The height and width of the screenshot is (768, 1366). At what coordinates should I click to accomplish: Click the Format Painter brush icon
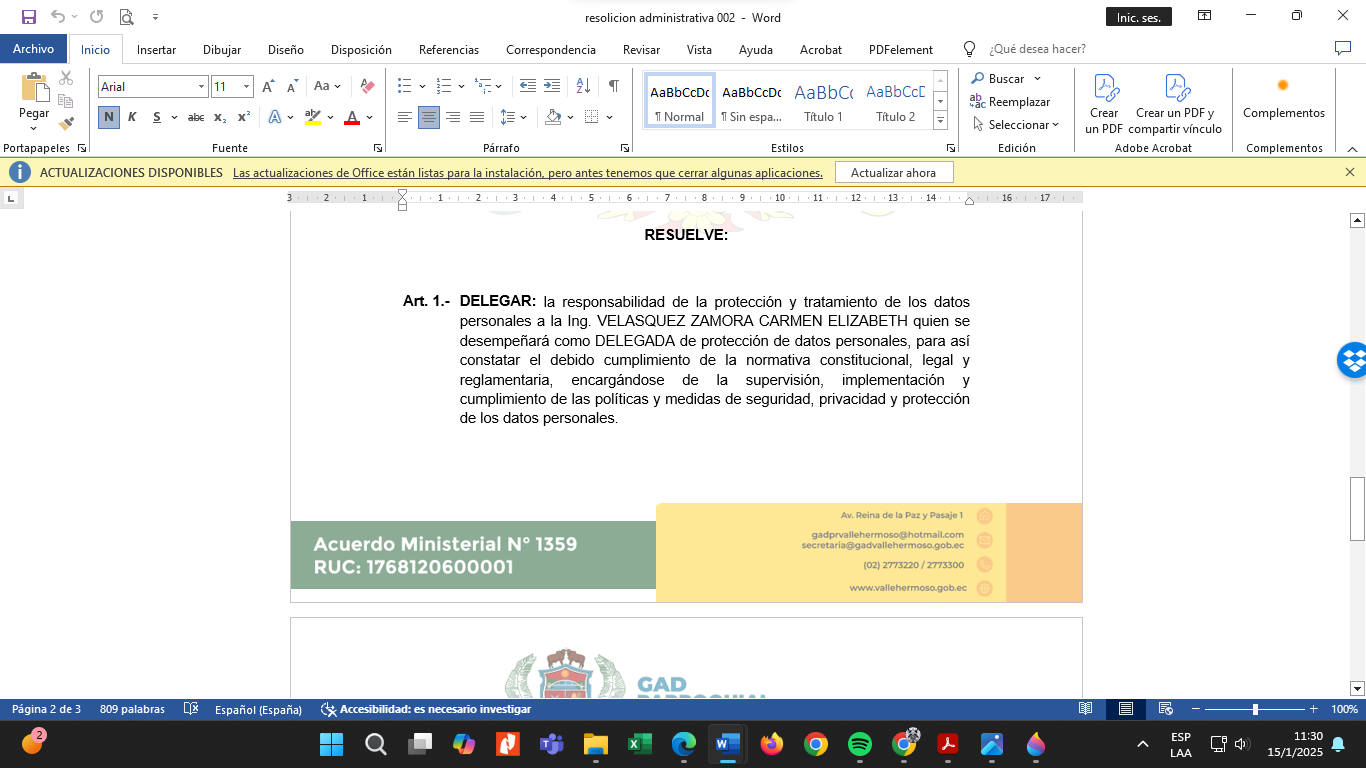tap(66, 124)
